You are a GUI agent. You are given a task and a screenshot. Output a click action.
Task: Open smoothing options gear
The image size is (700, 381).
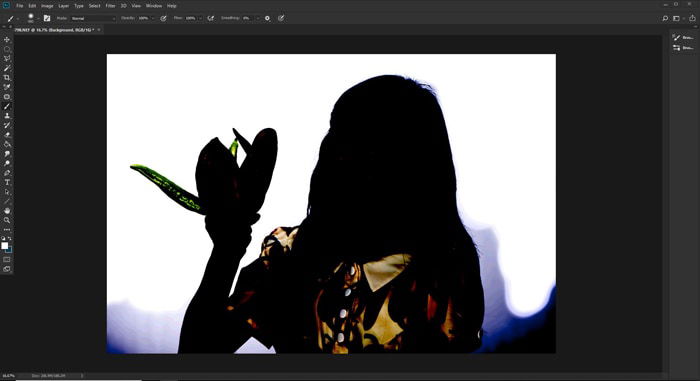click(x=267, y=18)
